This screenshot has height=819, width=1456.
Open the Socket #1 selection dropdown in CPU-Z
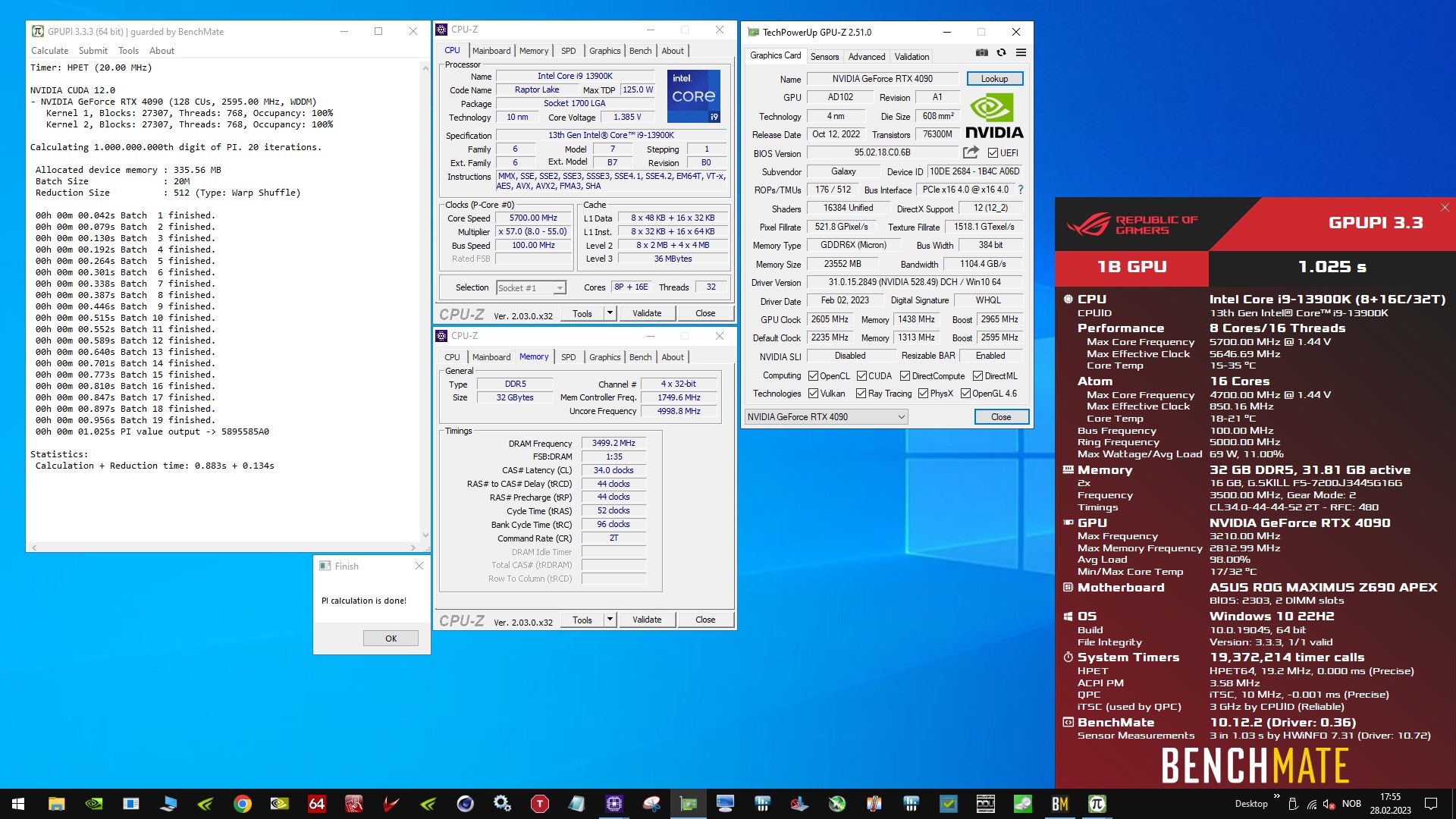[531, 287]
